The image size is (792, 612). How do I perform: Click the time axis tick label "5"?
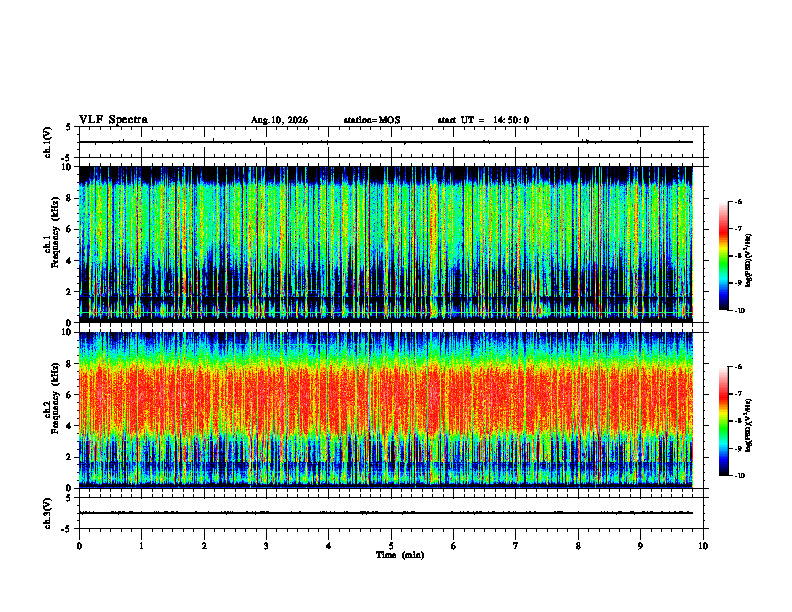tap(391, 546)
